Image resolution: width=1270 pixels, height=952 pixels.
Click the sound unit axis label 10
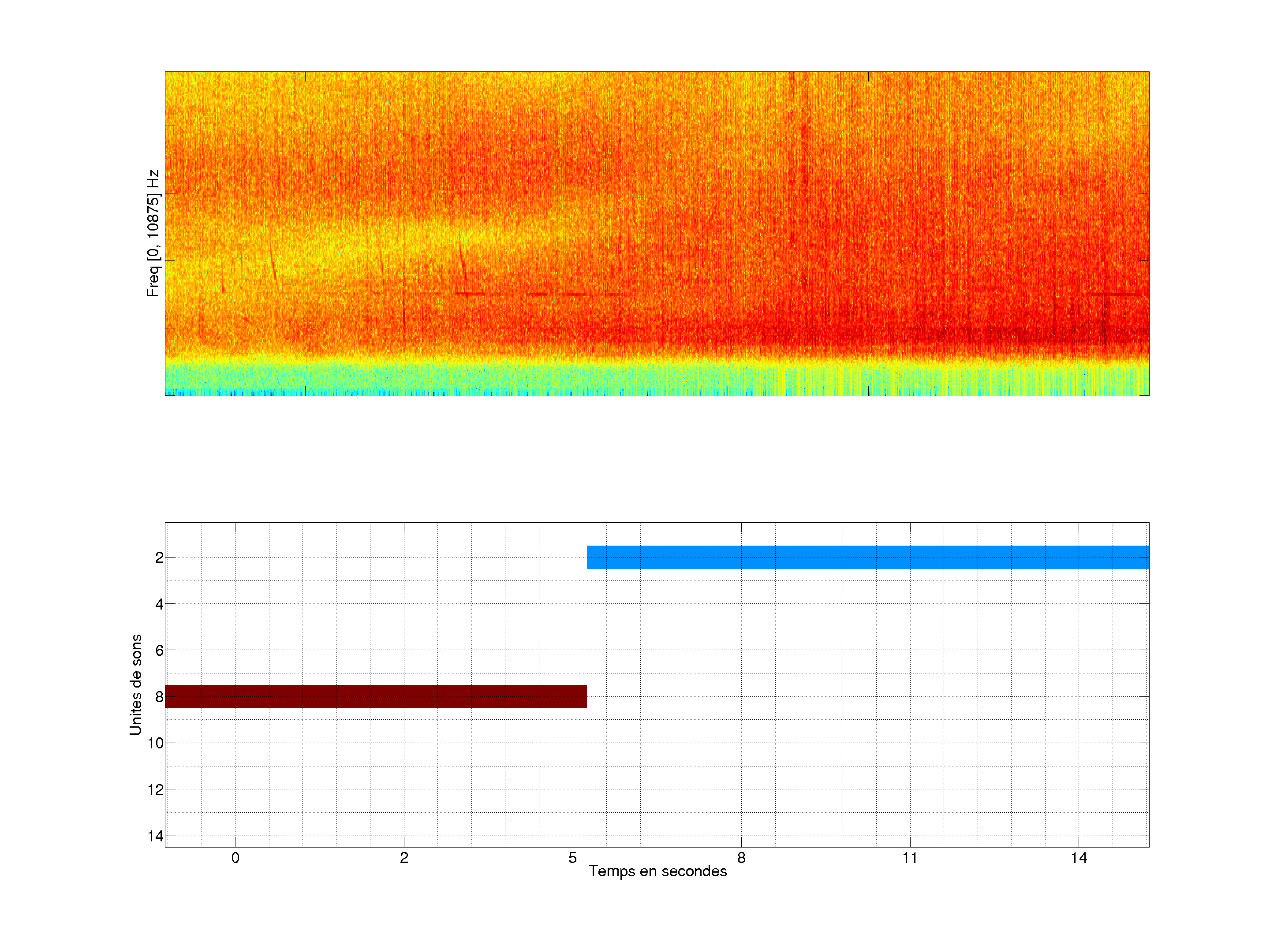pos(156,743)
